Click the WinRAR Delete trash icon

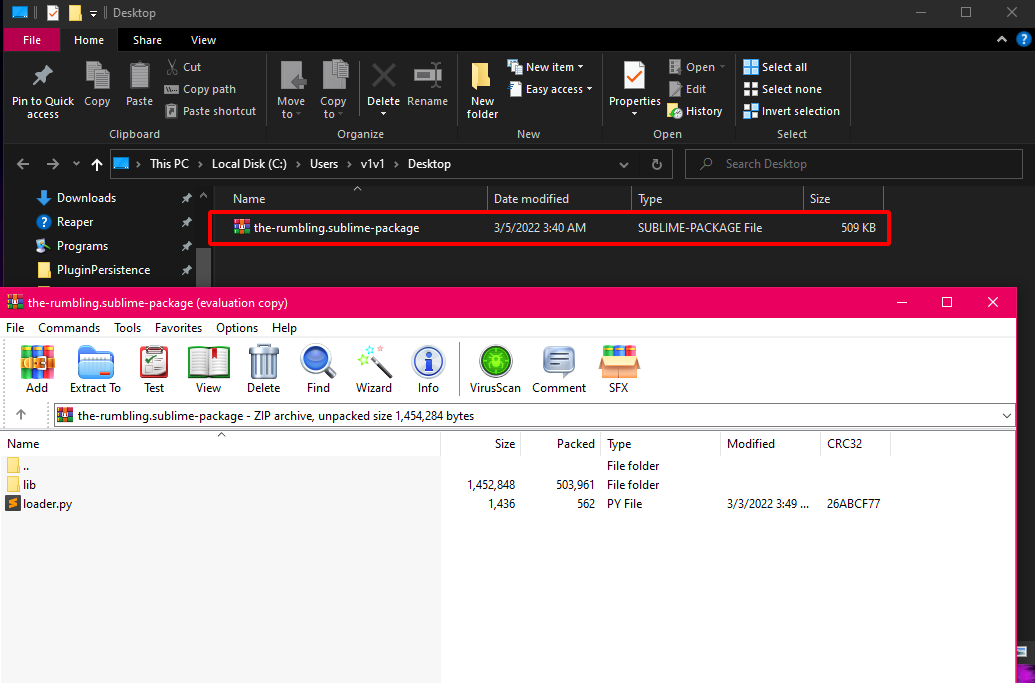(263, 369)
